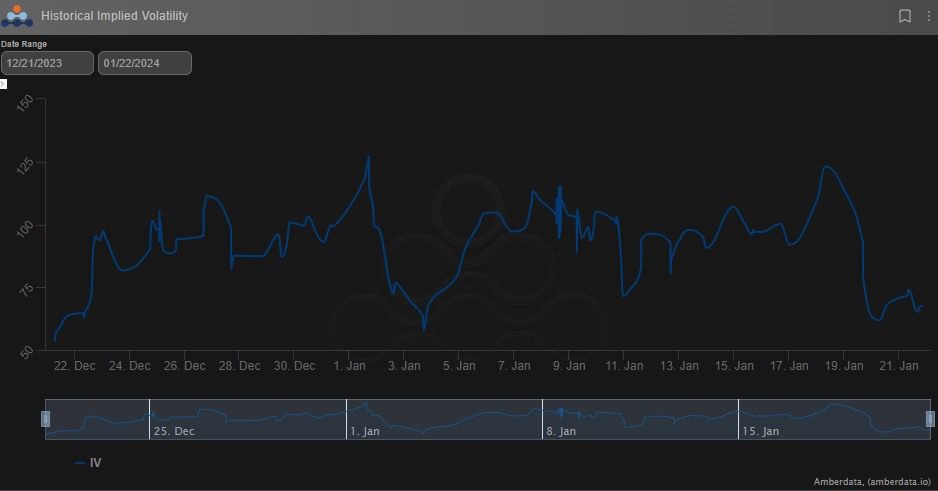Edit the start date 12/21/2023 field
Screen dimensions: 938x491
(x=47, y=63)
